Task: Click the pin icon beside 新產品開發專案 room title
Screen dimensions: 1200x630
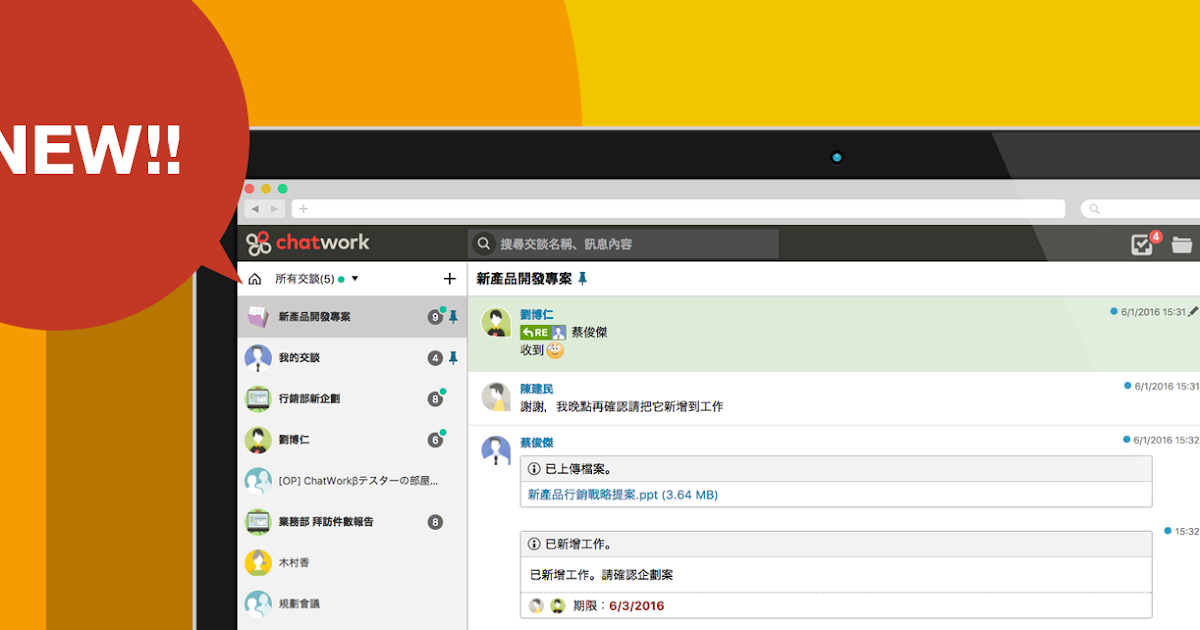Action: point(583,280)
